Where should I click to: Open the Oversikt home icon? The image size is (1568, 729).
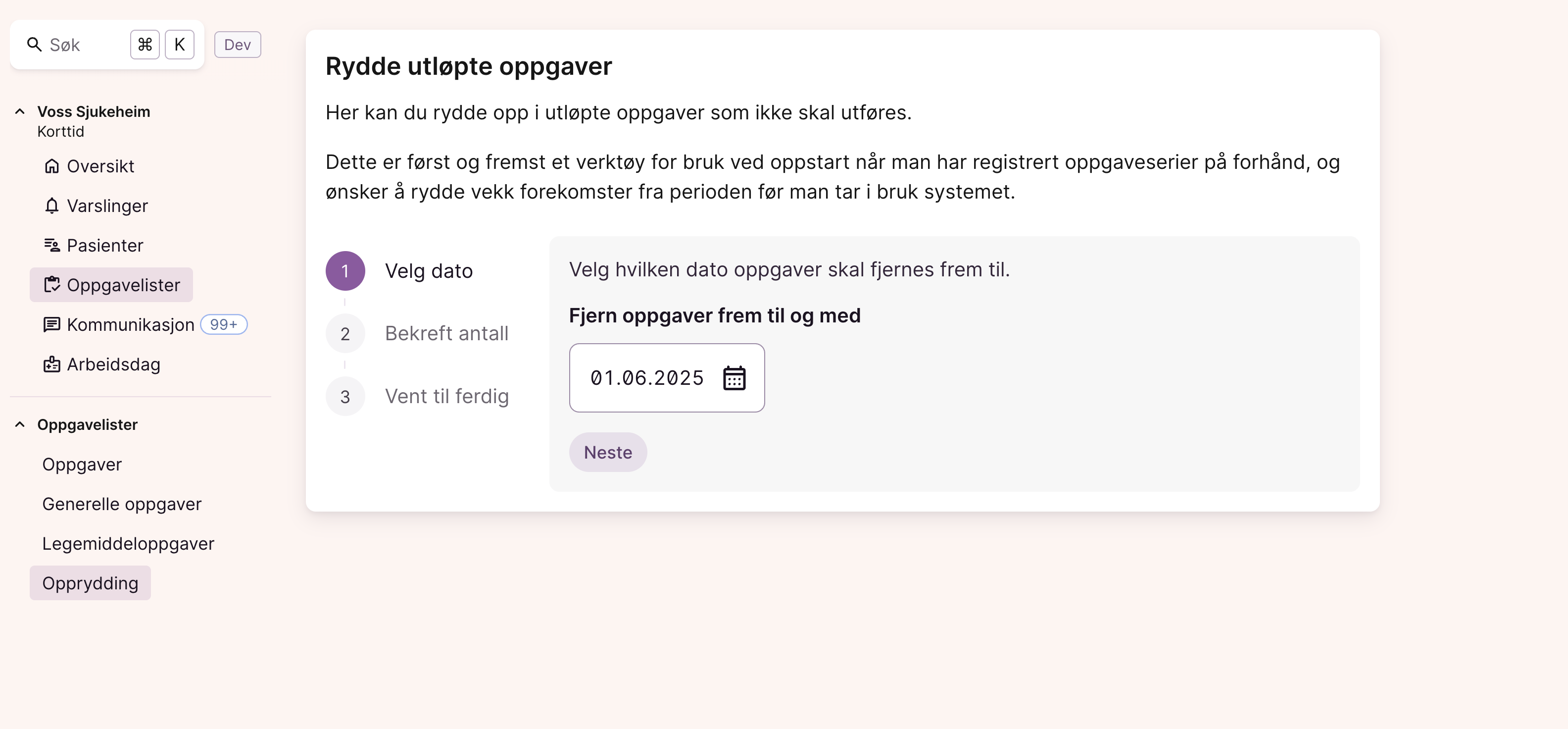[52, 166]
